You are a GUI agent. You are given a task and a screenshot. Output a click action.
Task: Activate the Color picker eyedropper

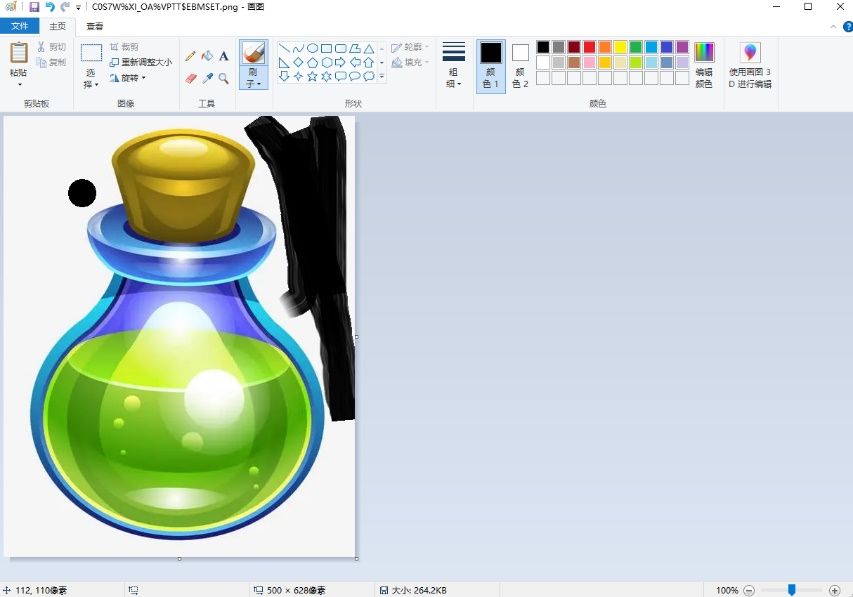pos(207,77)
